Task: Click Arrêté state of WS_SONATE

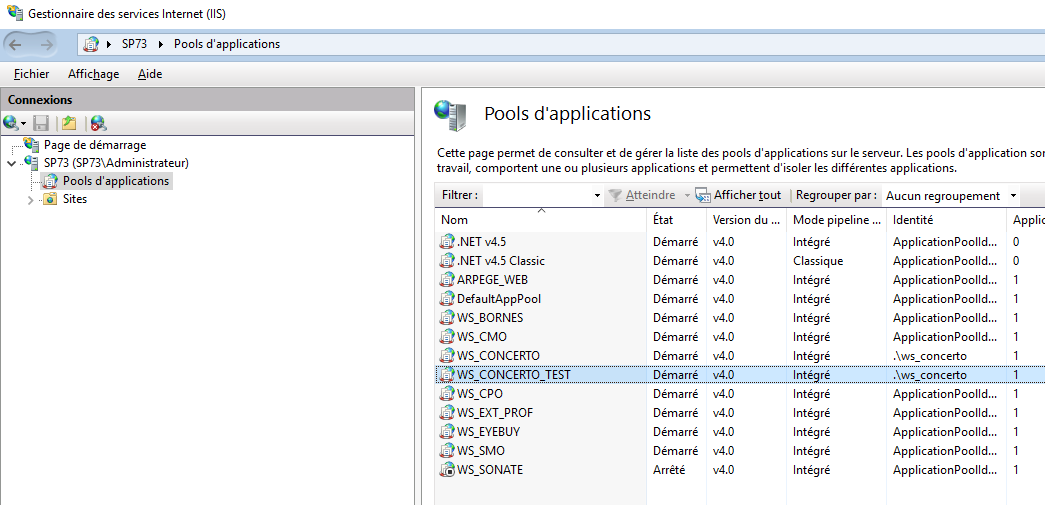Action: [669, 470]
